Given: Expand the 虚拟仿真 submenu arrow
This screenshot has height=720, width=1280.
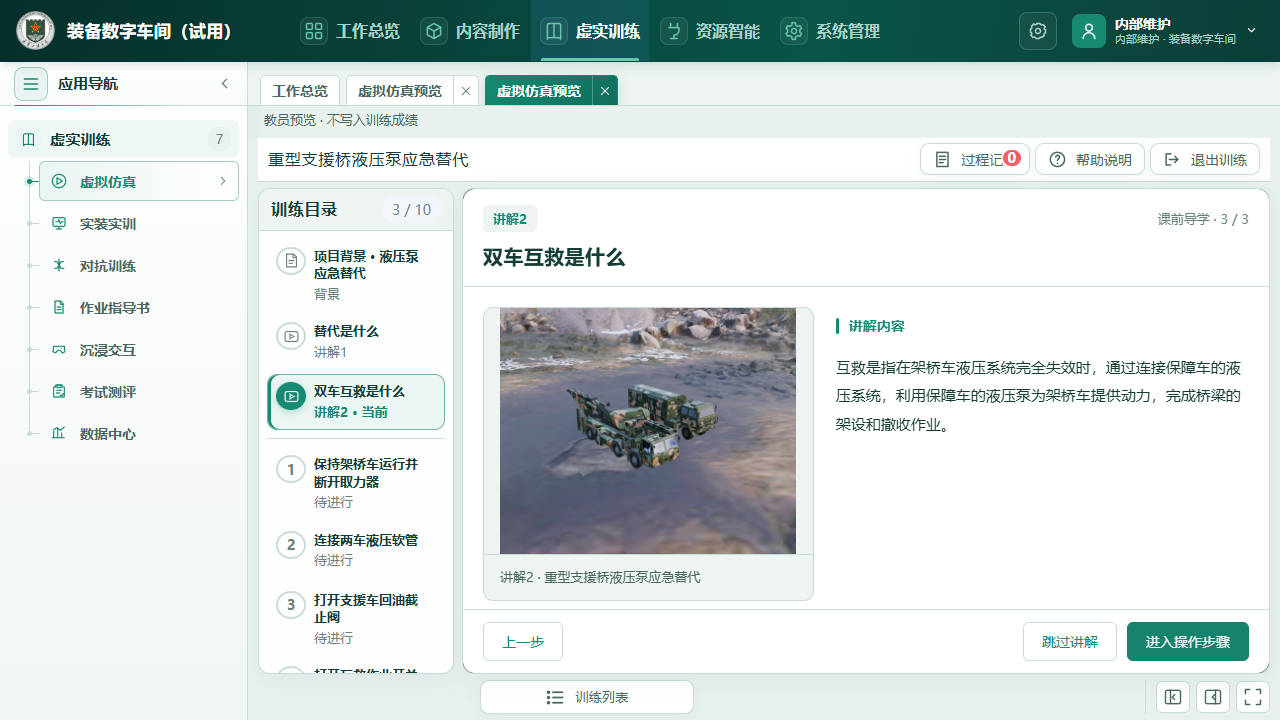Looking at the screenshot, I should (222, 181).
